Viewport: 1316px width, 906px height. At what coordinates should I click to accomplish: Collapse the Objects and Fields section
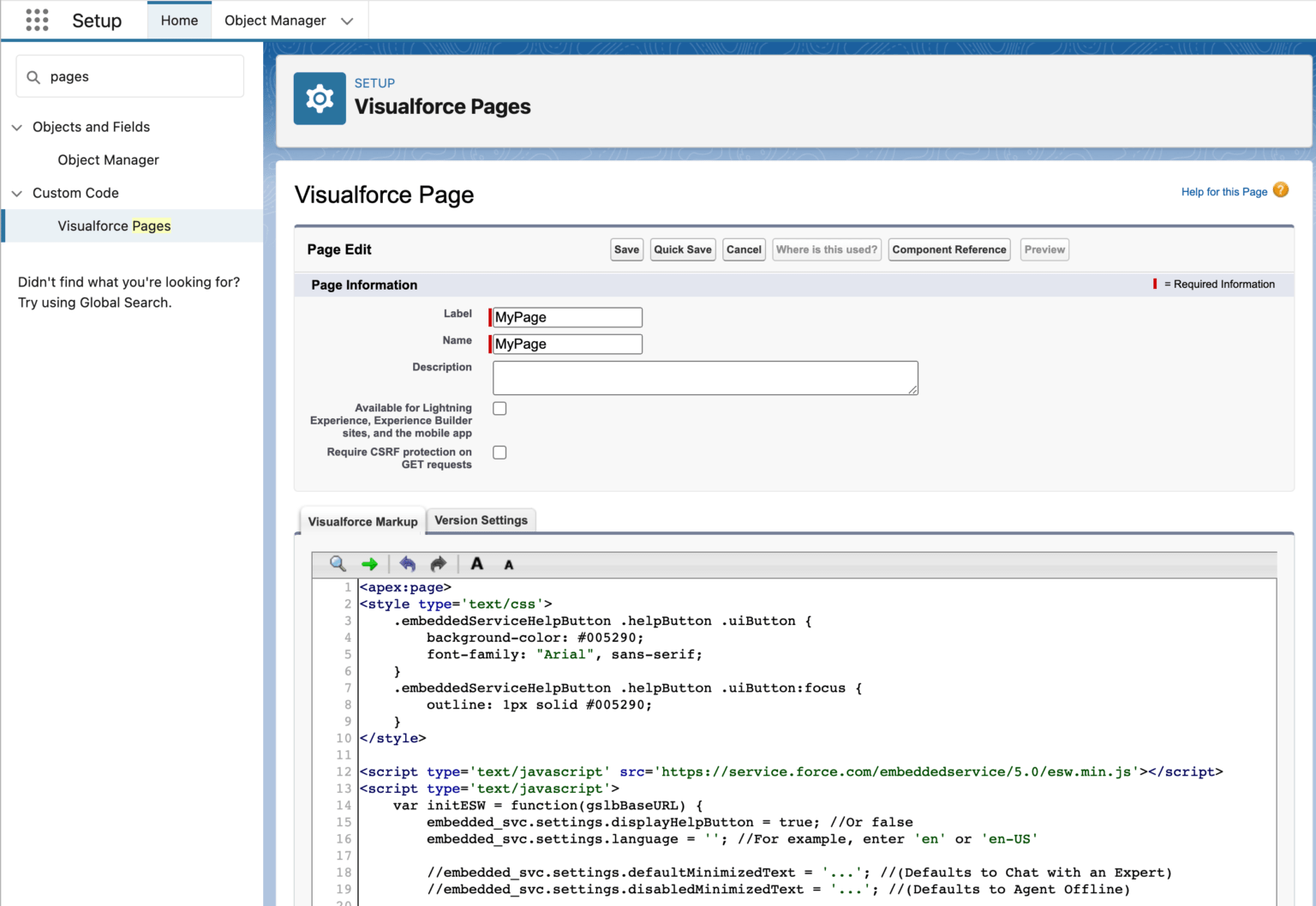pyautogui.click(x=17, y=127)
